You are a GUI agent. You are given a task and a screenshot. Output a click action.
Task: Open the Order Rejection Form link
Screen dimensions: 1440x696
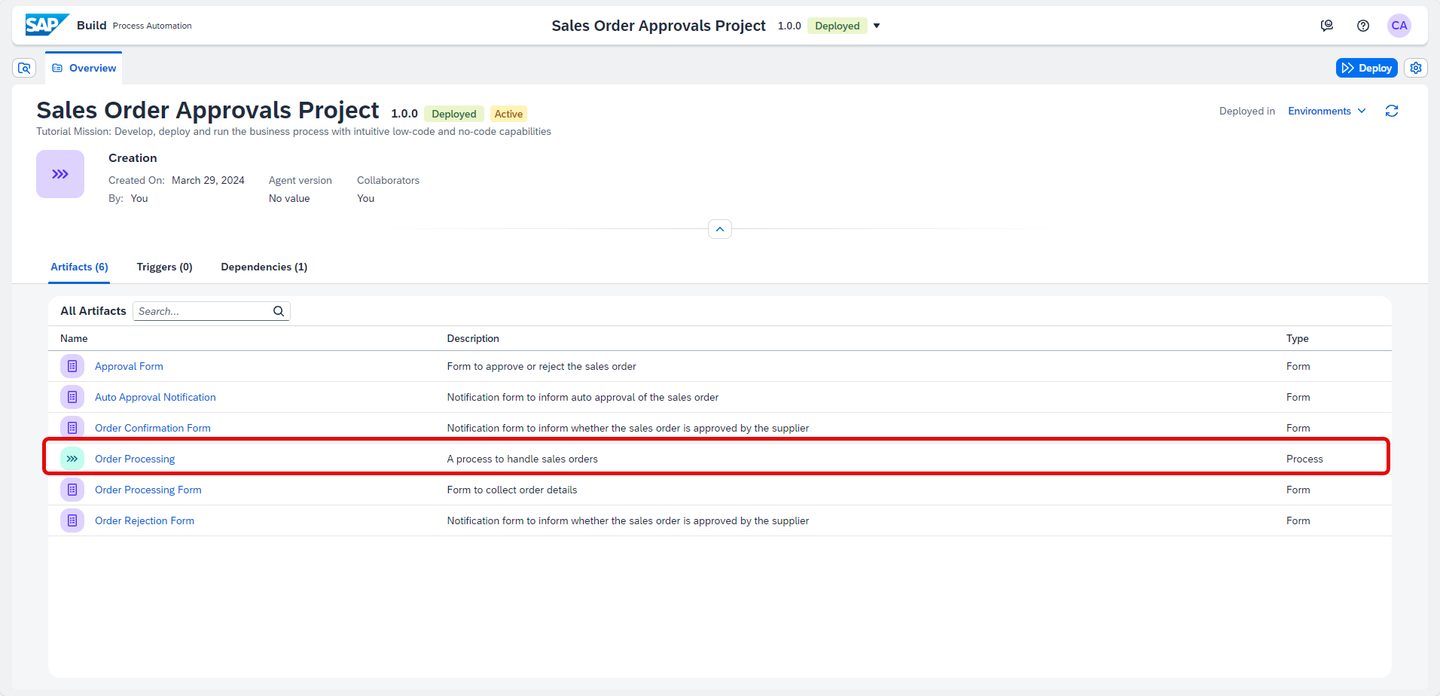coord(145,521)
